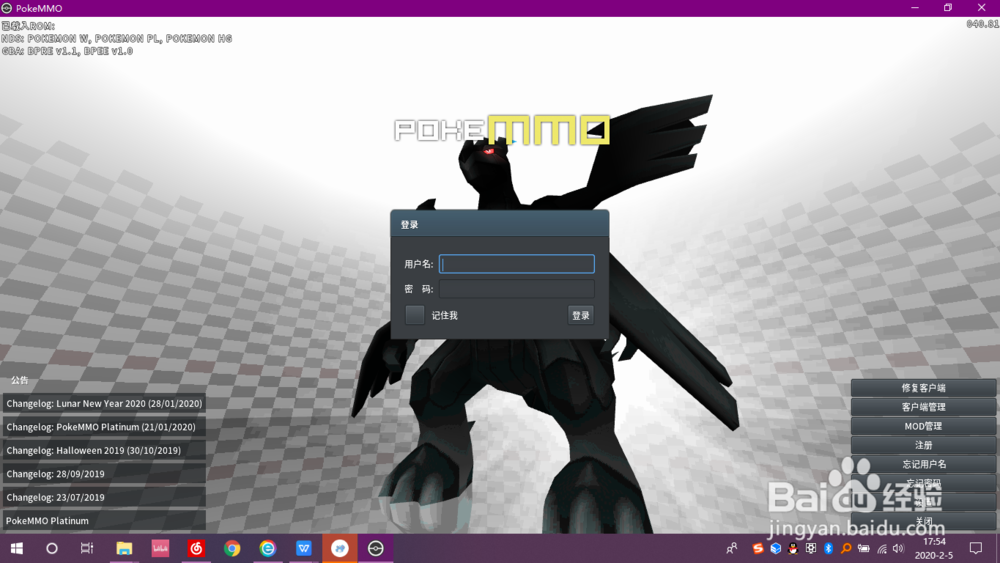Viewport: 1000px width, 563px height.
Task: Open the 360 browser 'e' taskbar icon
Action: (268, 548)
